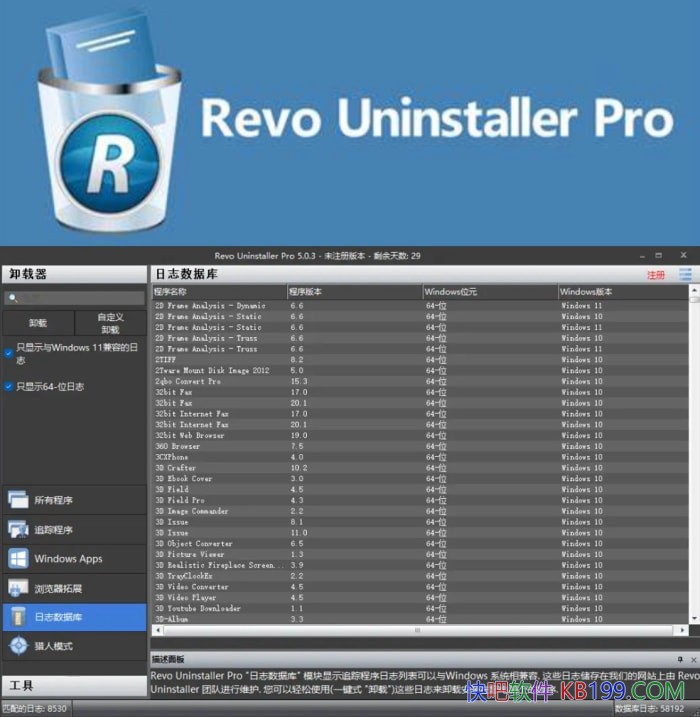Open Traced Programs (追踪程序) icon
This screenshot has height=717, width=700.
18,529
